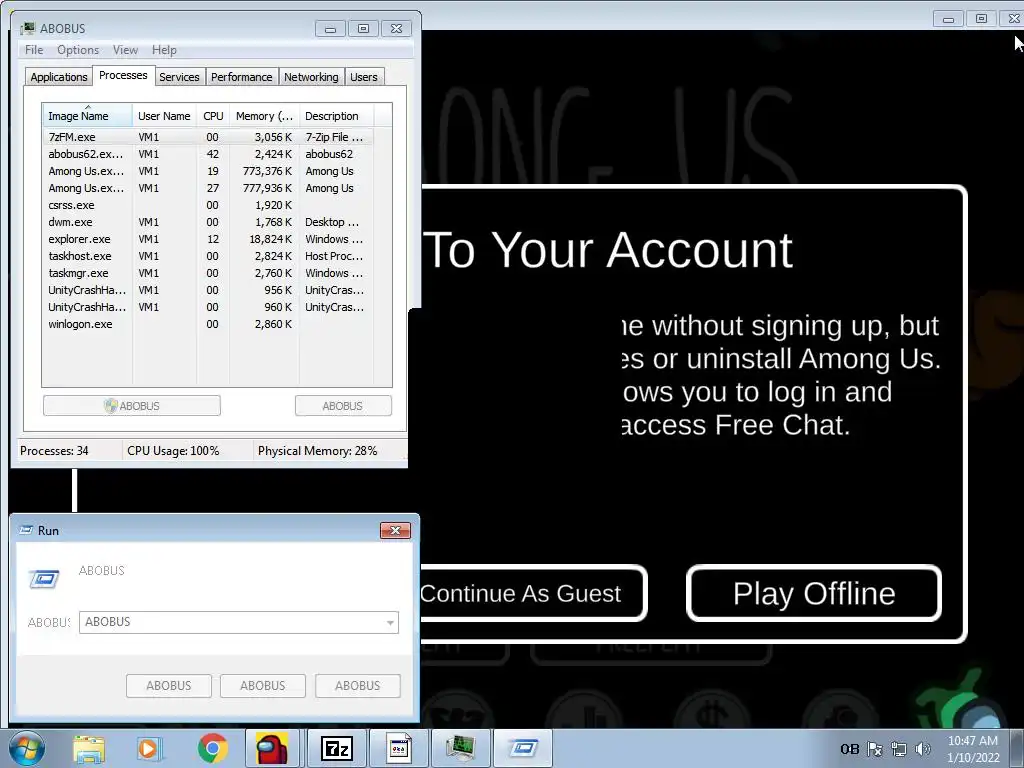Click the Run dialog title bar icon
The image size is (1024, 768).
(26, 530)
